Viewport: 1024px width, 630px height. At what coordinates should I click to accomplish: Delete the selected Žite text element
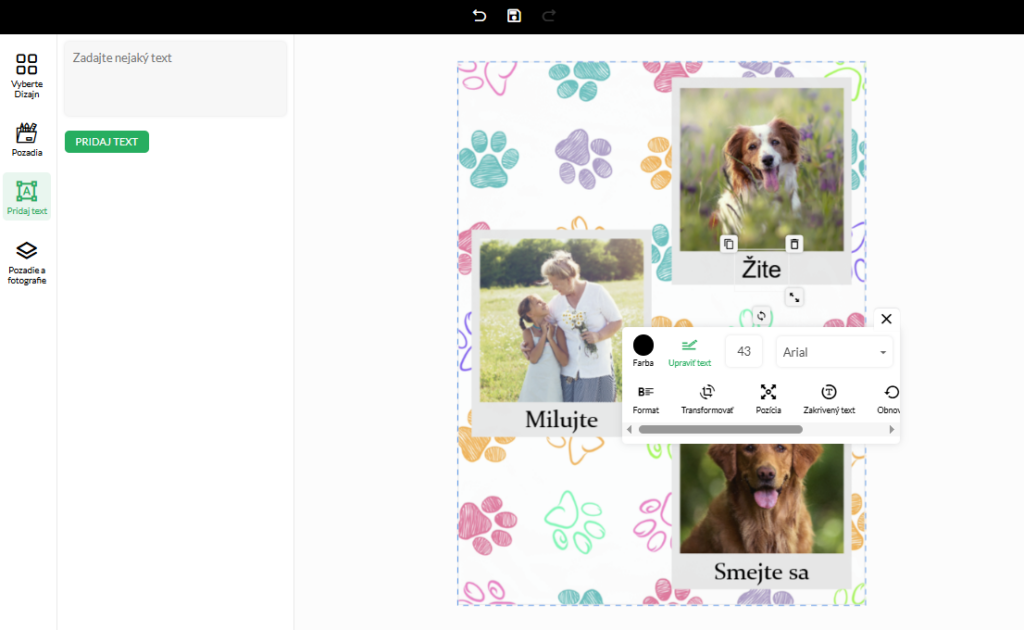coord(794,244)
